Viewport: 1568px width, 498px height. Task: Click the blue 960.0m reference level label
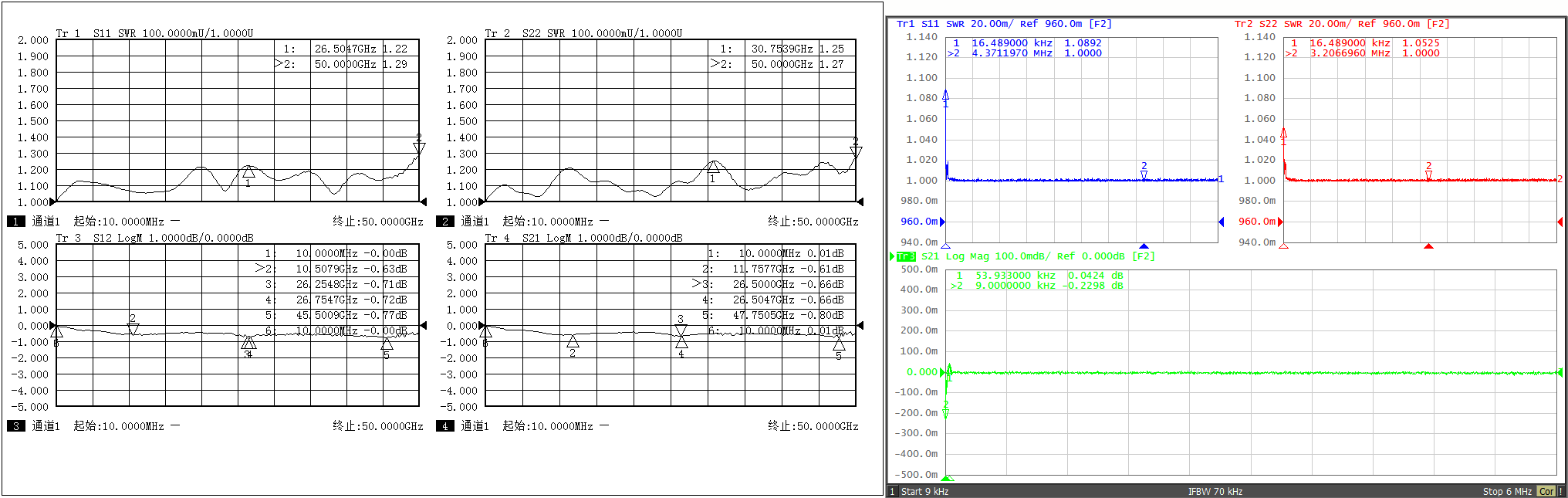click(x=918, y=222)
